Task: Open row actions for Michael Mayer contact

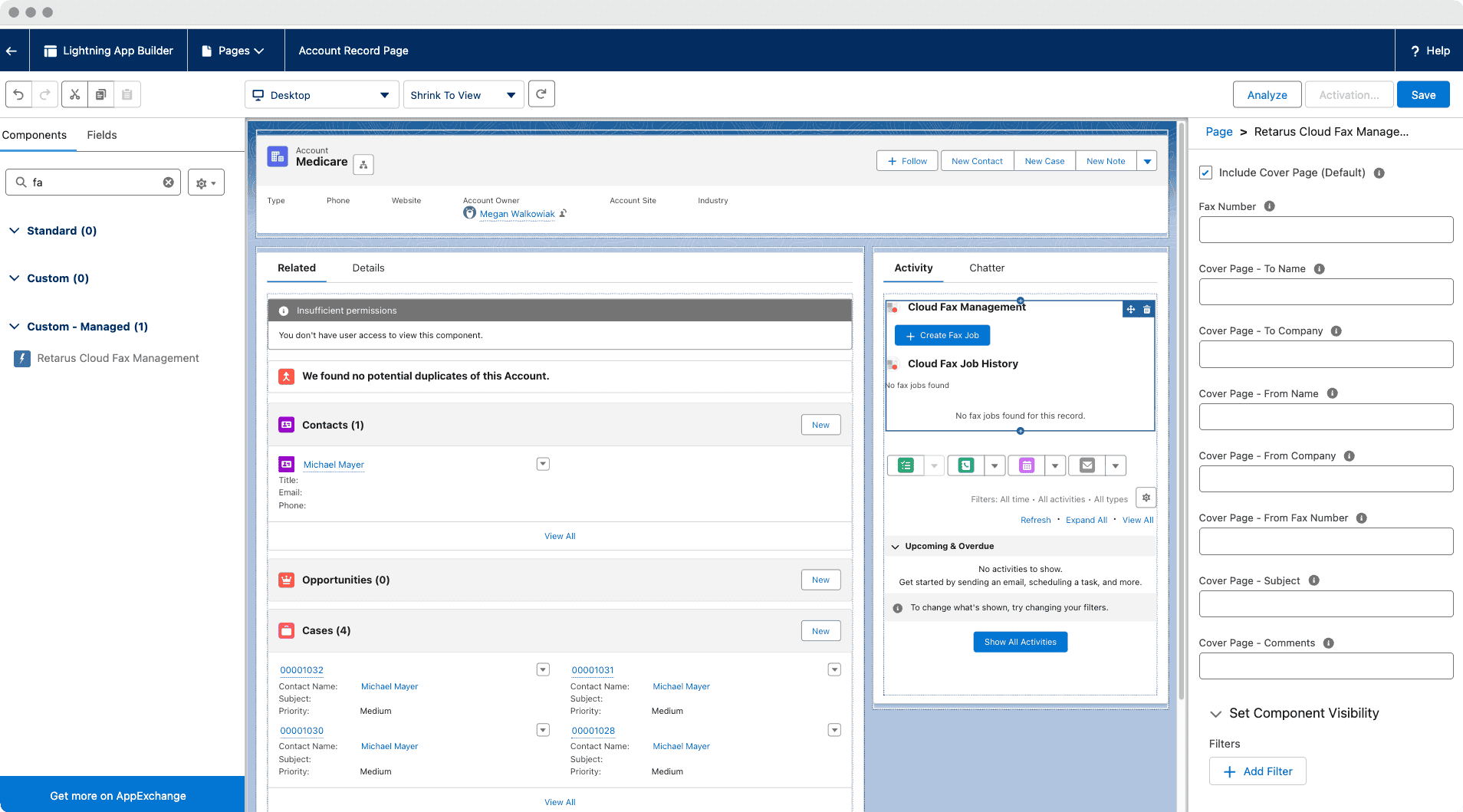Action: [543, 464]
